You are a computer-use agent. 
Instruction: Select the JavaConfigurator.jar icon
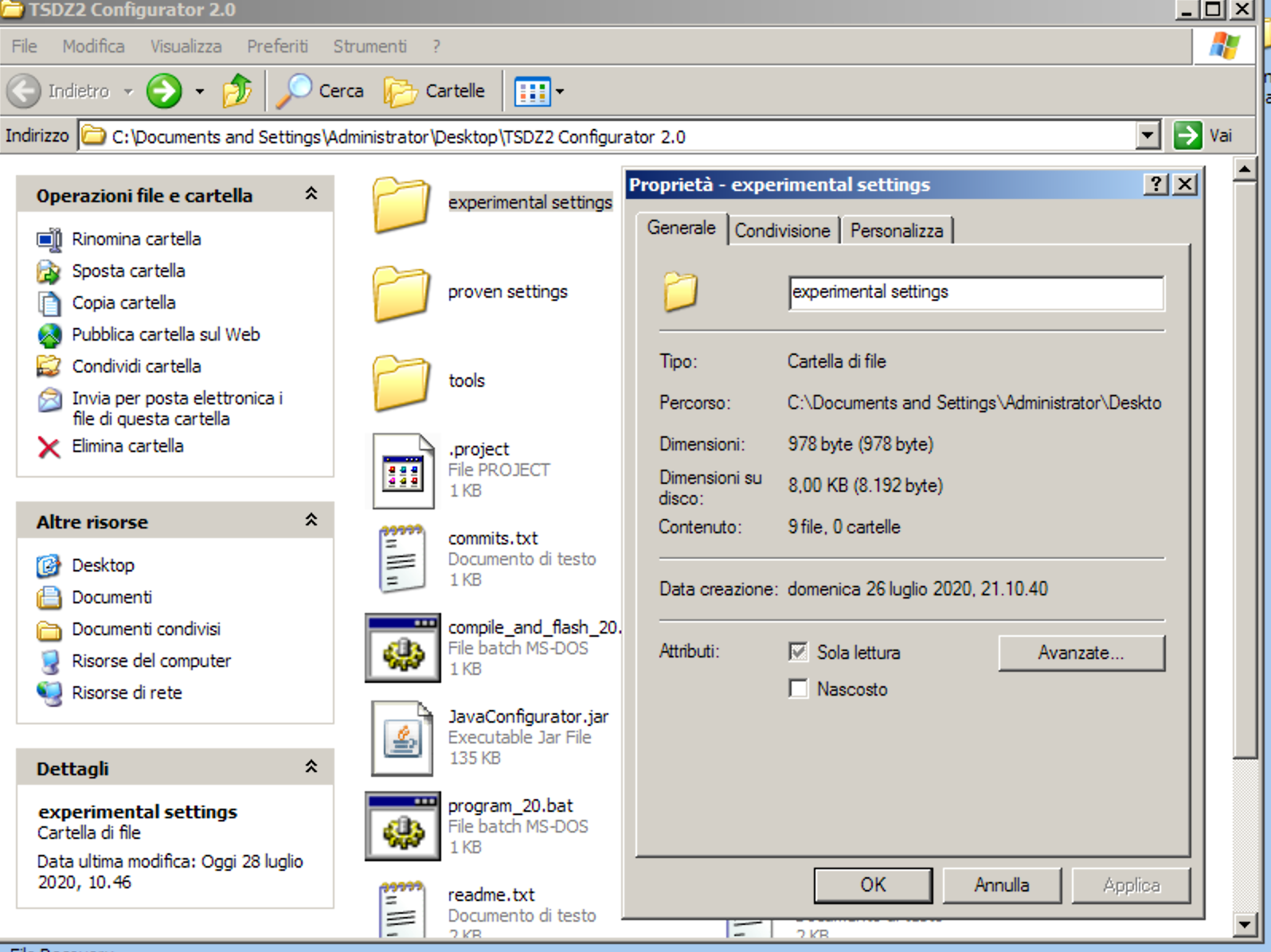pyautogui.click(x=402, y=738)
